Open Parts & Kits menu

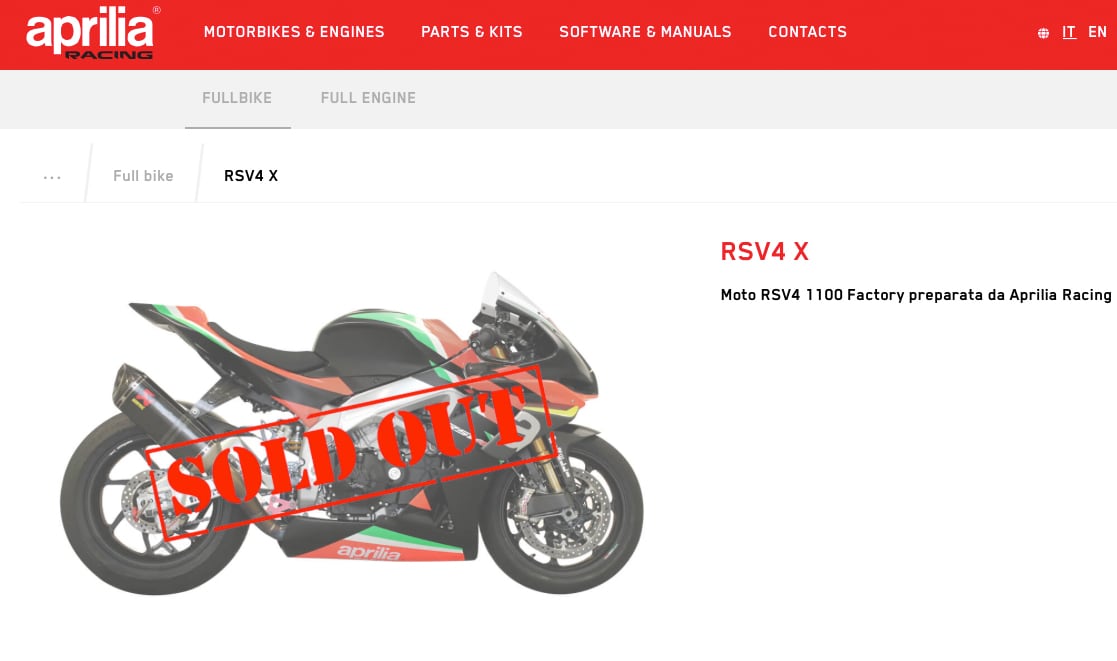[x=472, y=32]
